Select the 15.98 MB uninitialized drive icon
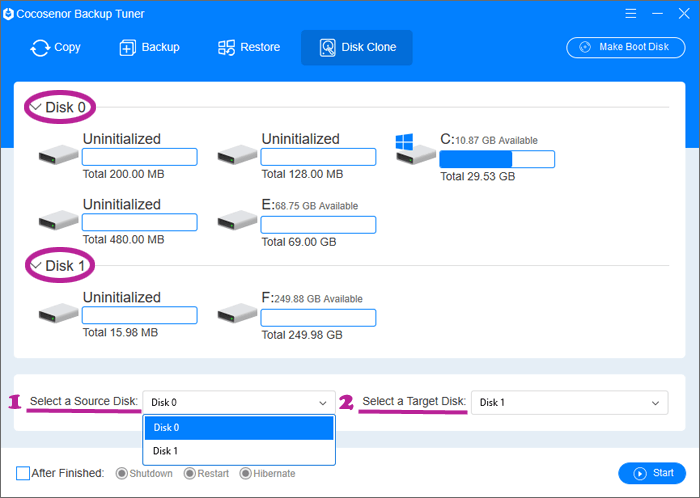This screenshot has height=498, width=700. coord(58,313)
